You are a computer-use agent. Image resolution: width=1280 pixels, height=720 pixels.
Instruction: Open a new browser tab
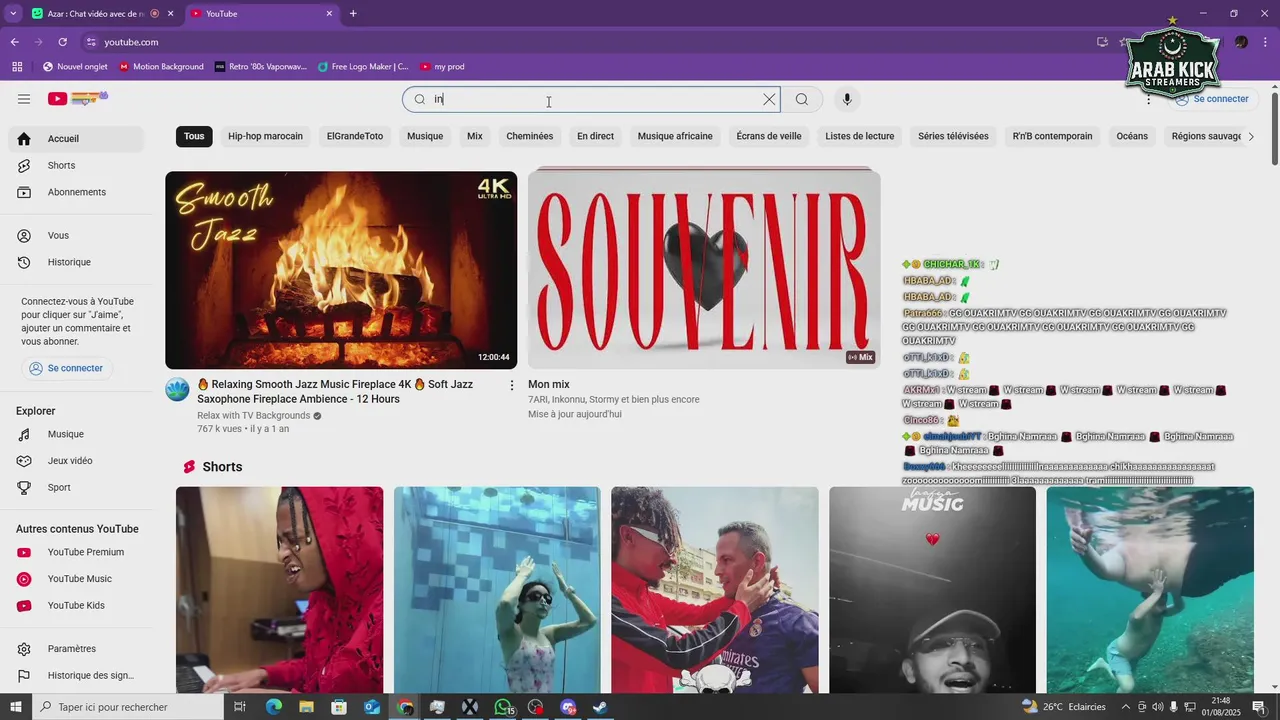[x=353, y=14]
